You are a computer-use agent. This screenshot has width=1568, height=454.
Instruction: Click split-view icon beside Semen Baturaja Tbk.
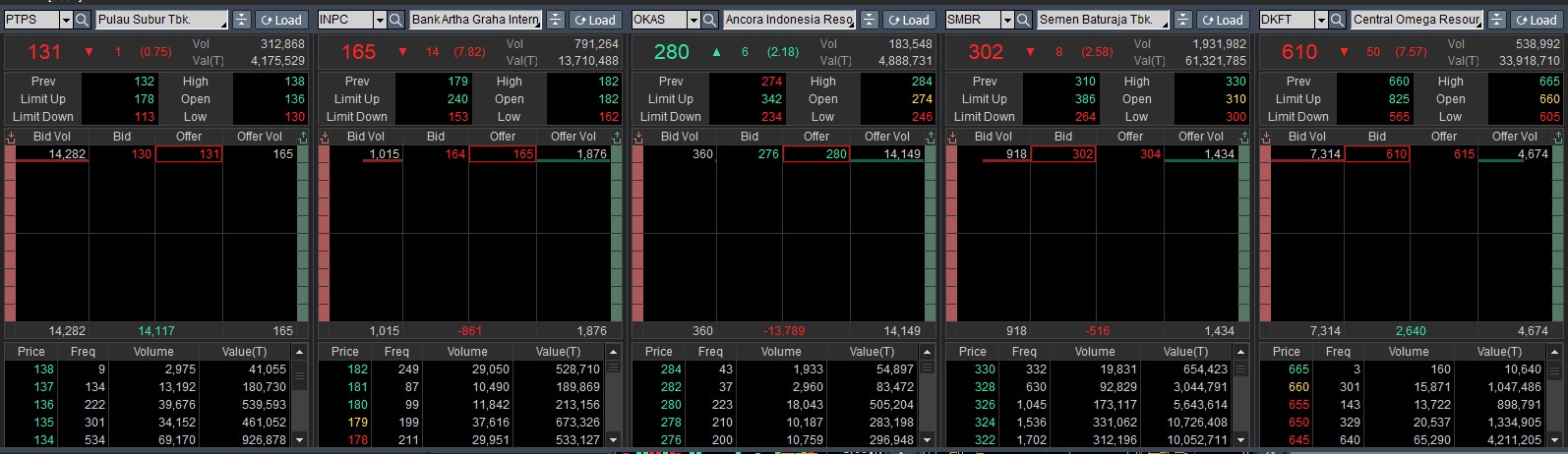click(x=1182, y=20)
